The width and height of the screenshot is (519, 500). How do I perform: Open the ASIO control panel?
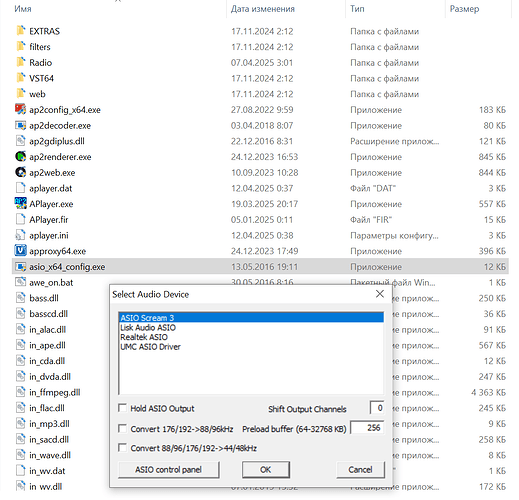(x=168, y=470)
